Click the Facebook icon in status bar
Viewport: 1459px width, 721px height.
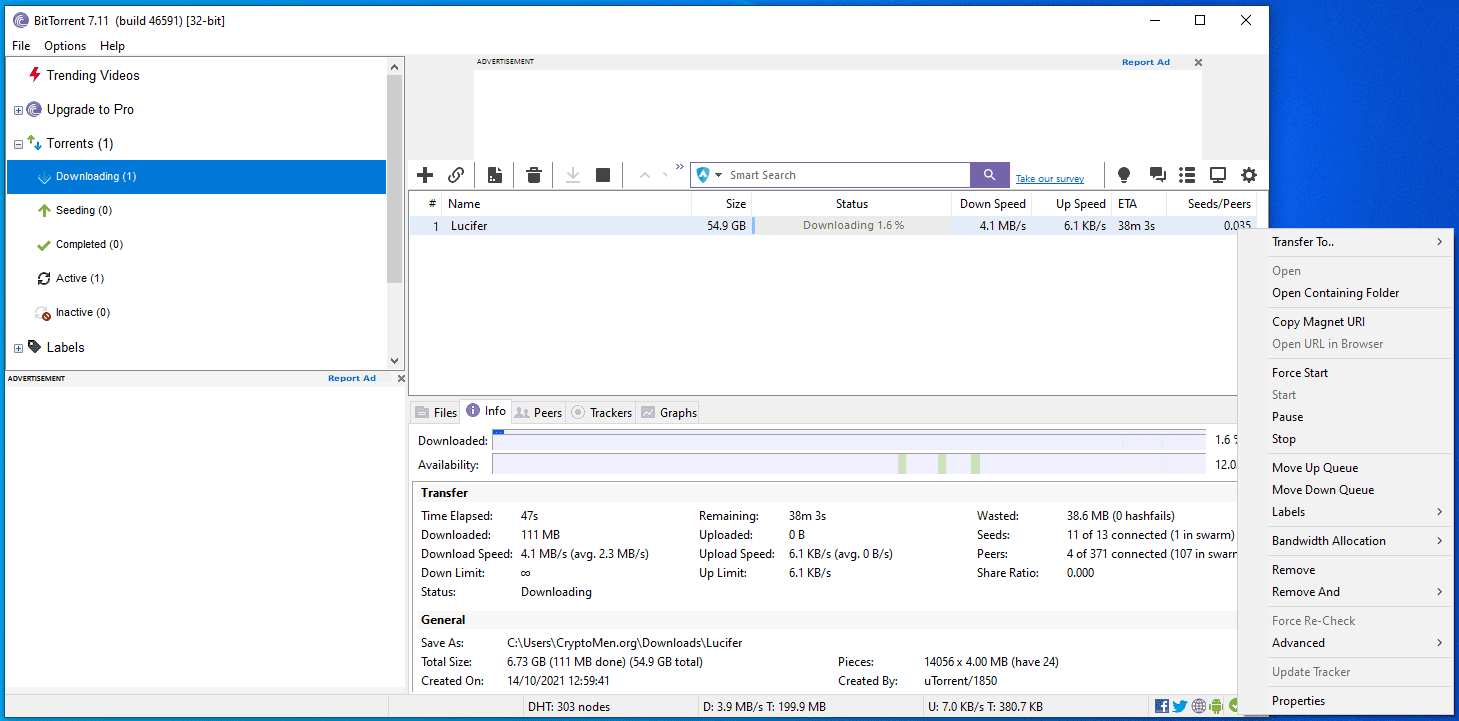pyautogui.click(x=1162, y=706)
